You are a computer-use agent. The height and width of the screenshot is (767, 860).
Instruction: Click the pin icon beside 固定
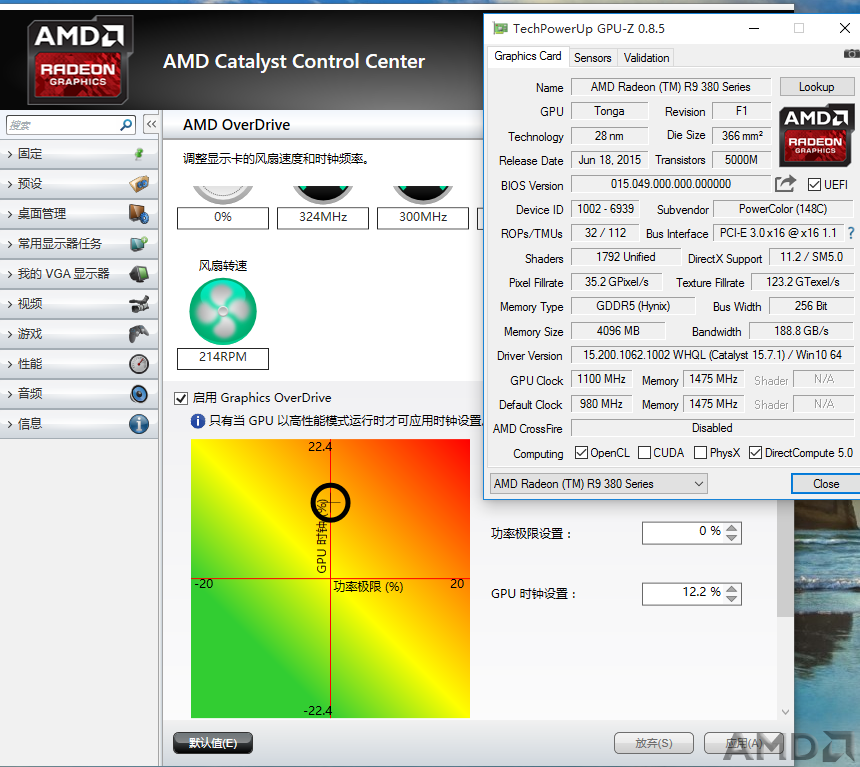coord(139,154)
